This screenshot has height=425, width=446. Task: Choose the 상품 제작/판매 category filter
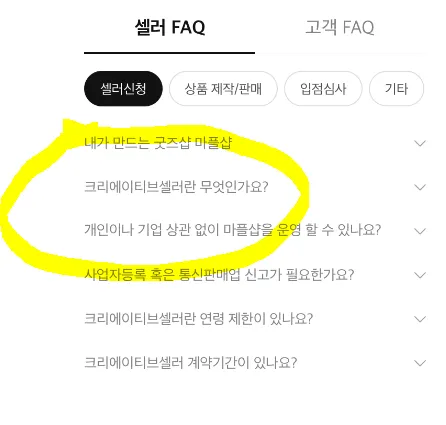coord(223,89)
